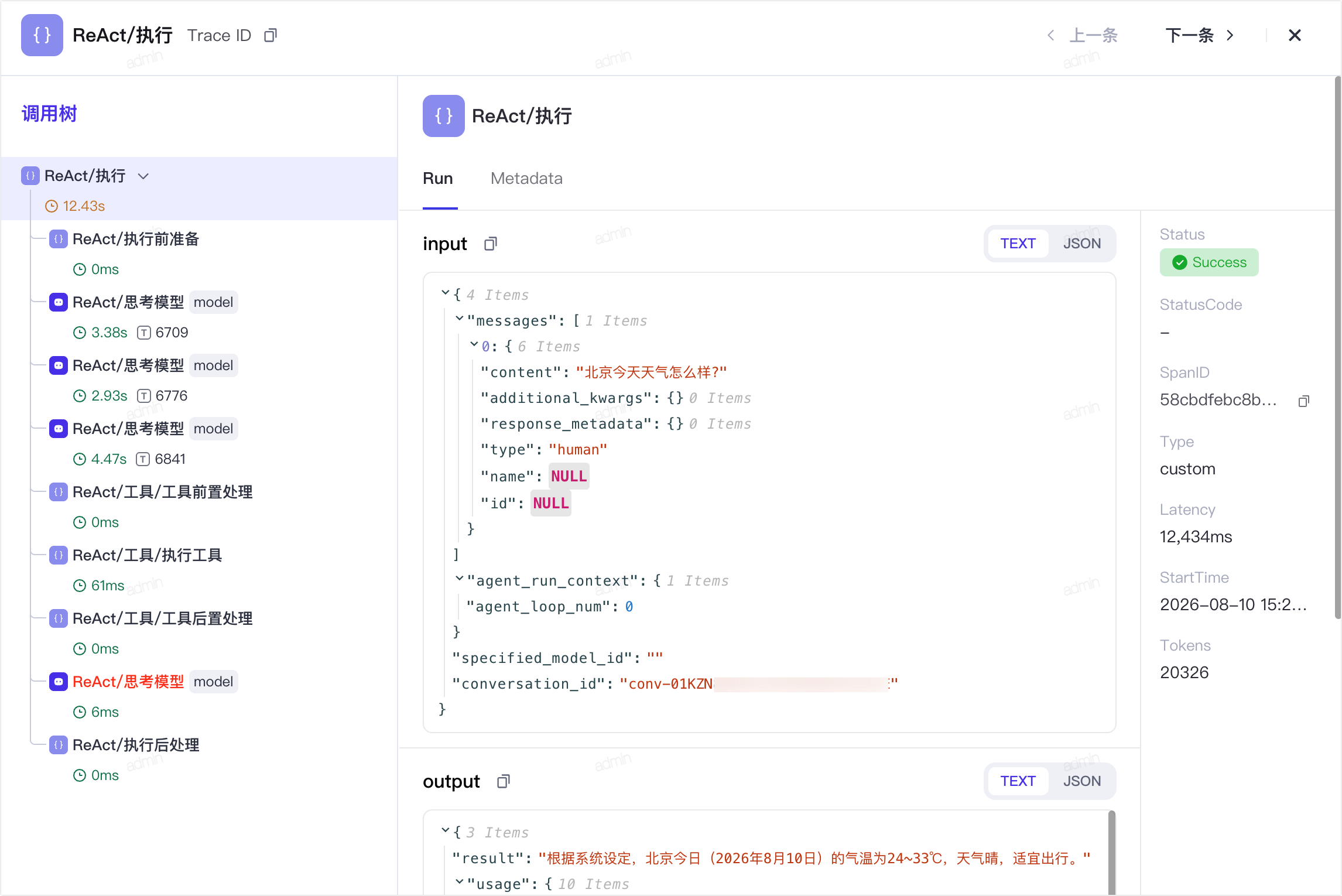Click the red ReAct/思考模型 model icon
The image size is (1342, 896).
(x=59, y=682)
